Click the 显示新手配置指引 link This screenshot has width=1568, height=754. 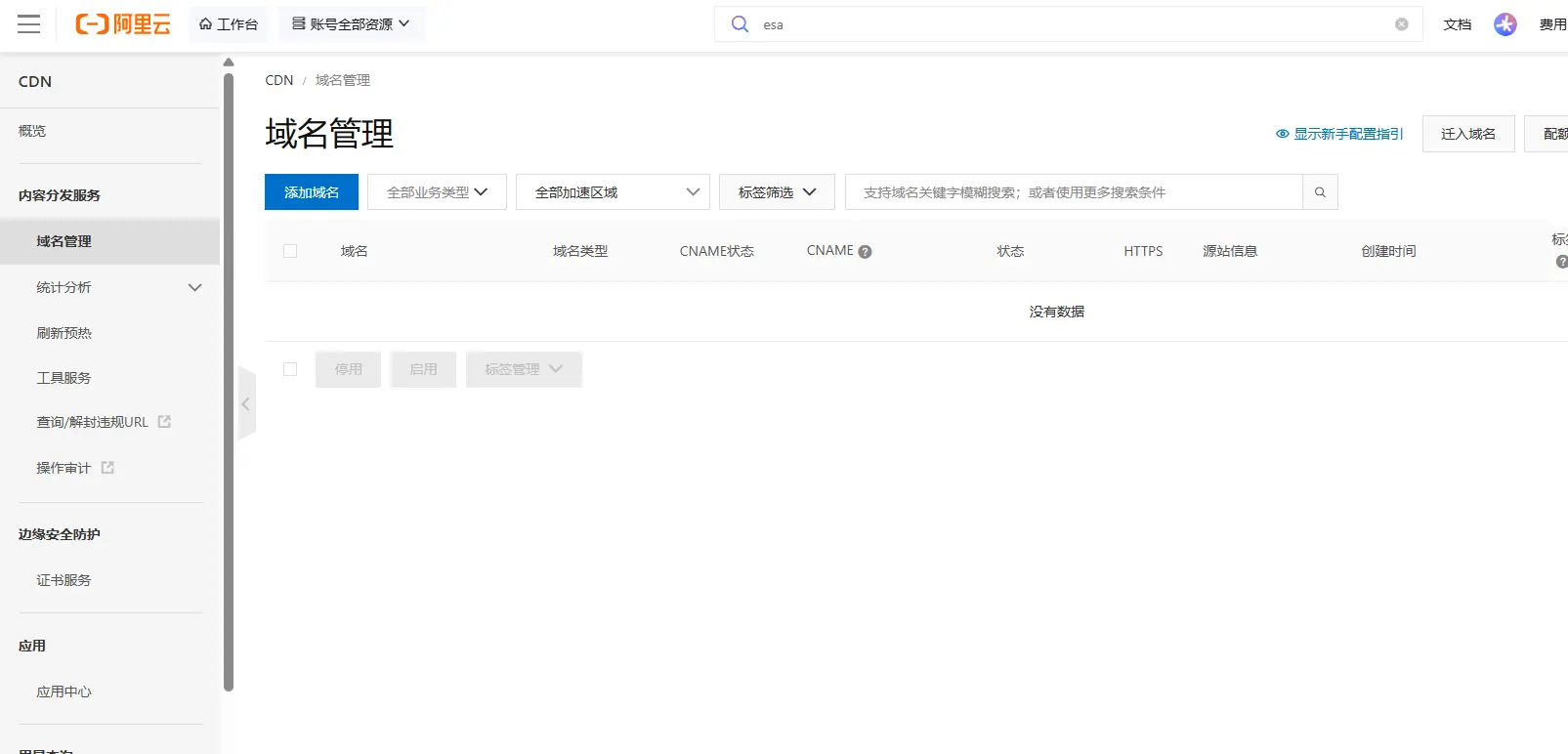click(1349, 134)
